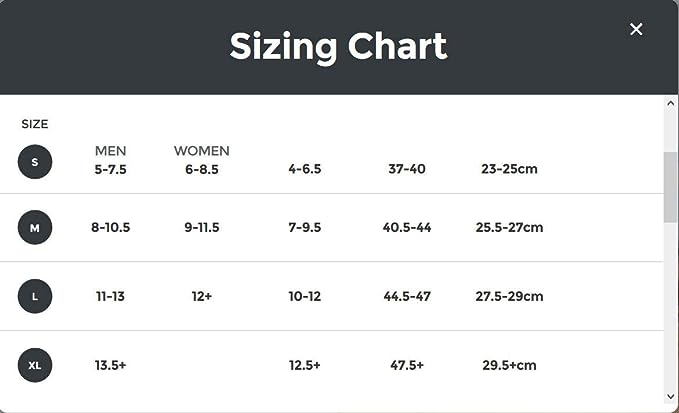679x413 pixels.
Task: Click the 29.5+cm measurement
Action: [509, 365]
